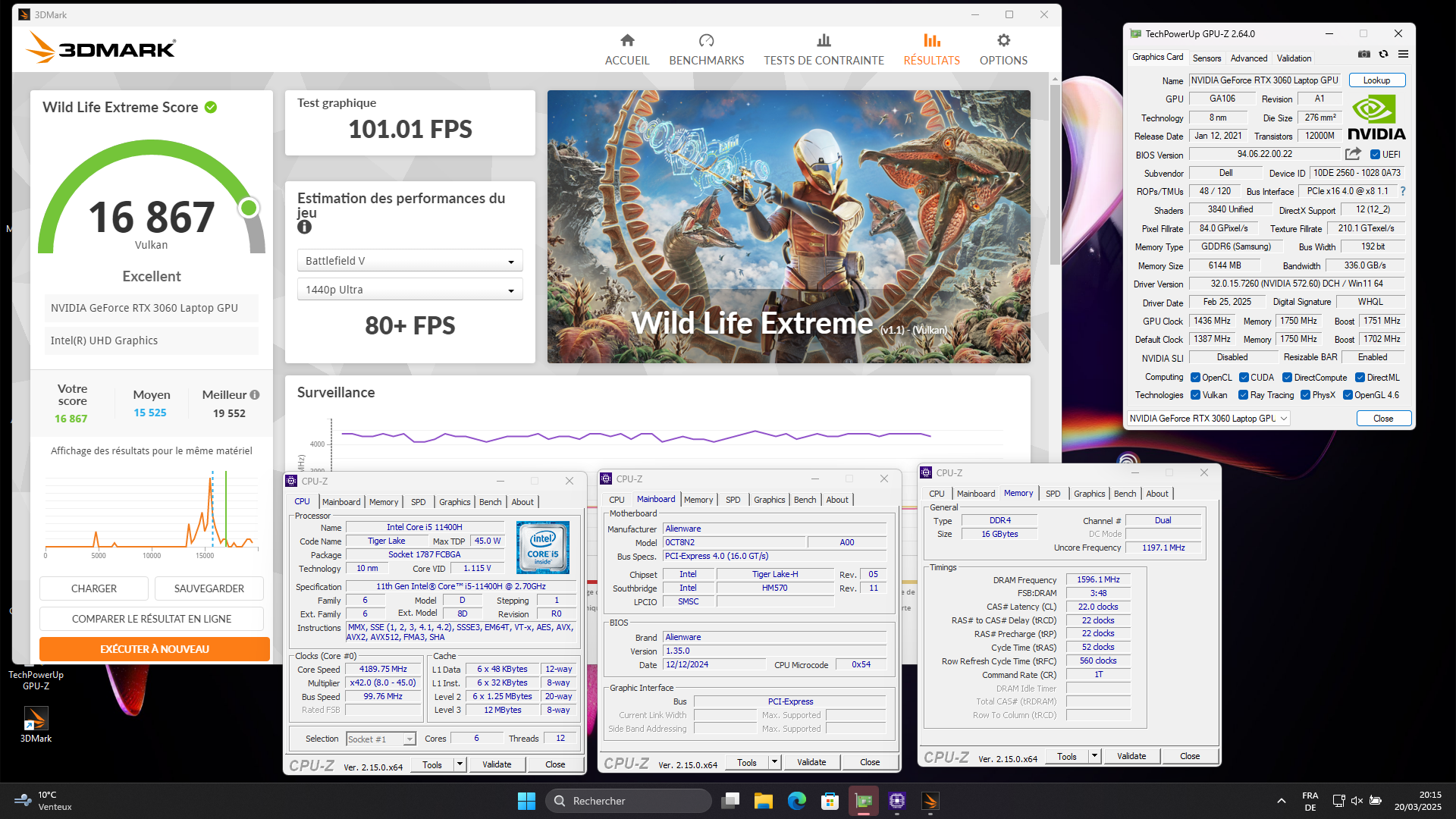Screen dimensions: 1456x819
Task: Click the score gauge green indicator knob
Action: pos(249,208)
